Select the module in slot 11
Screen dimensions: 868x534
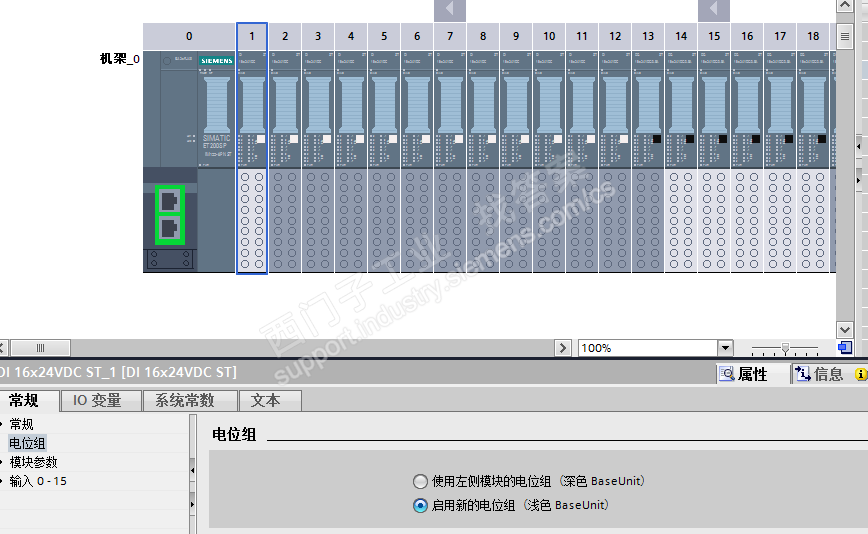pos(582,162)
